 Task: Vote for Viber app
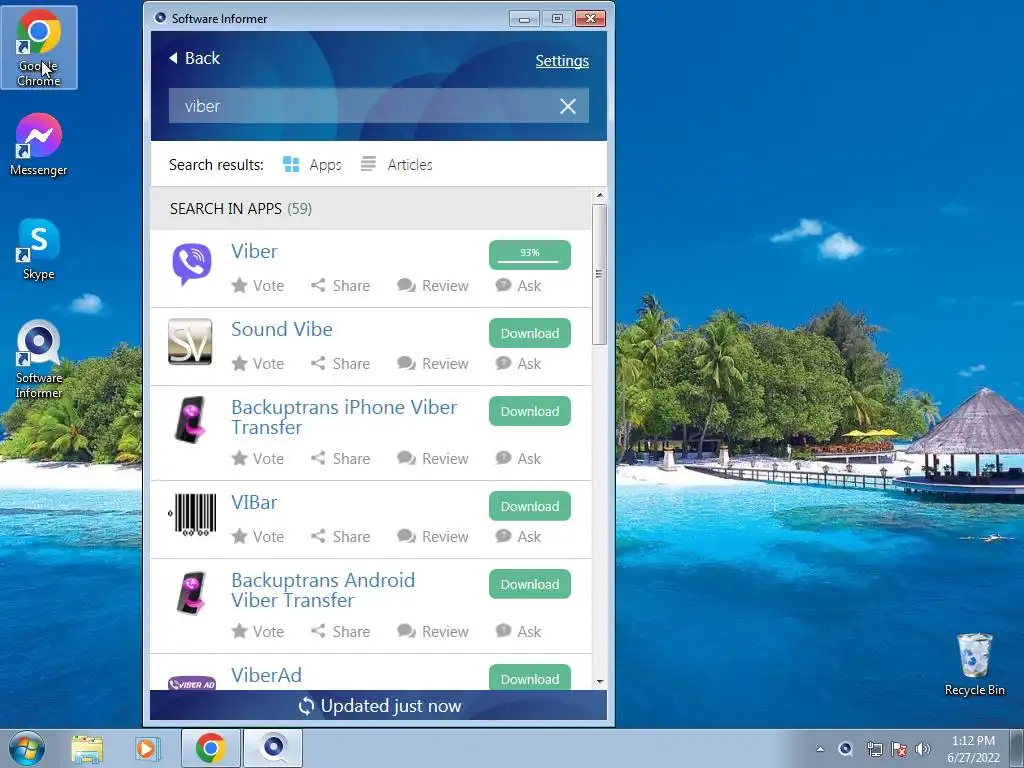258,285
